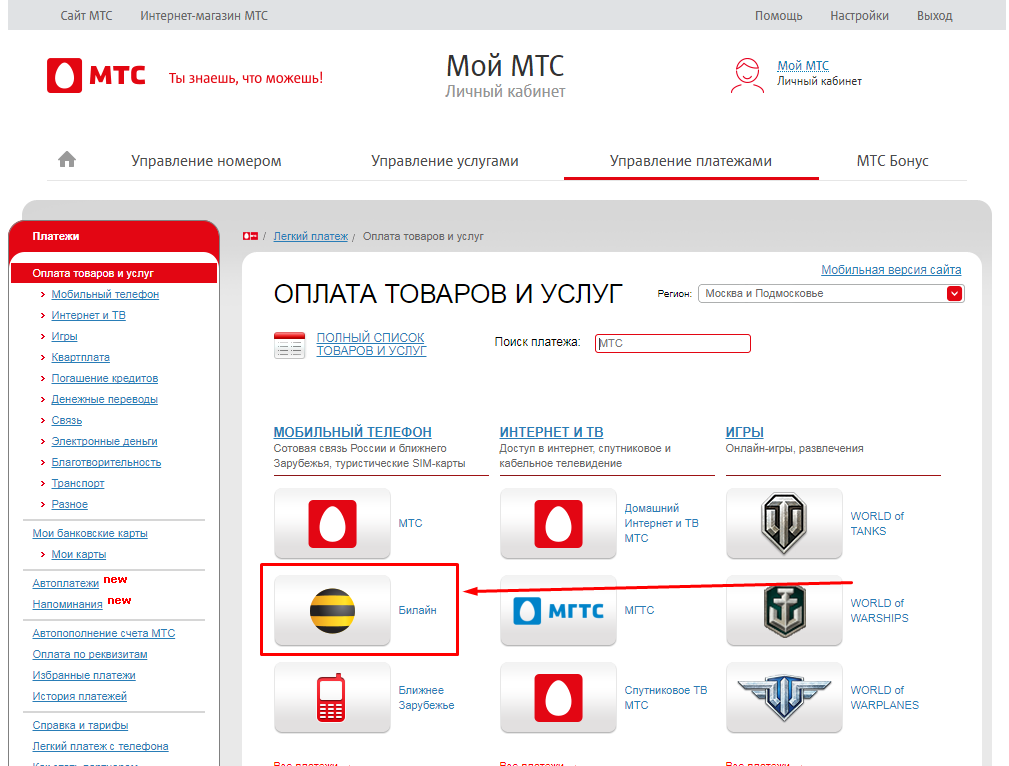This screenshot has height=766, width=1009.
Task: Open Настройки in the top bar
Action: click(859, 15)
